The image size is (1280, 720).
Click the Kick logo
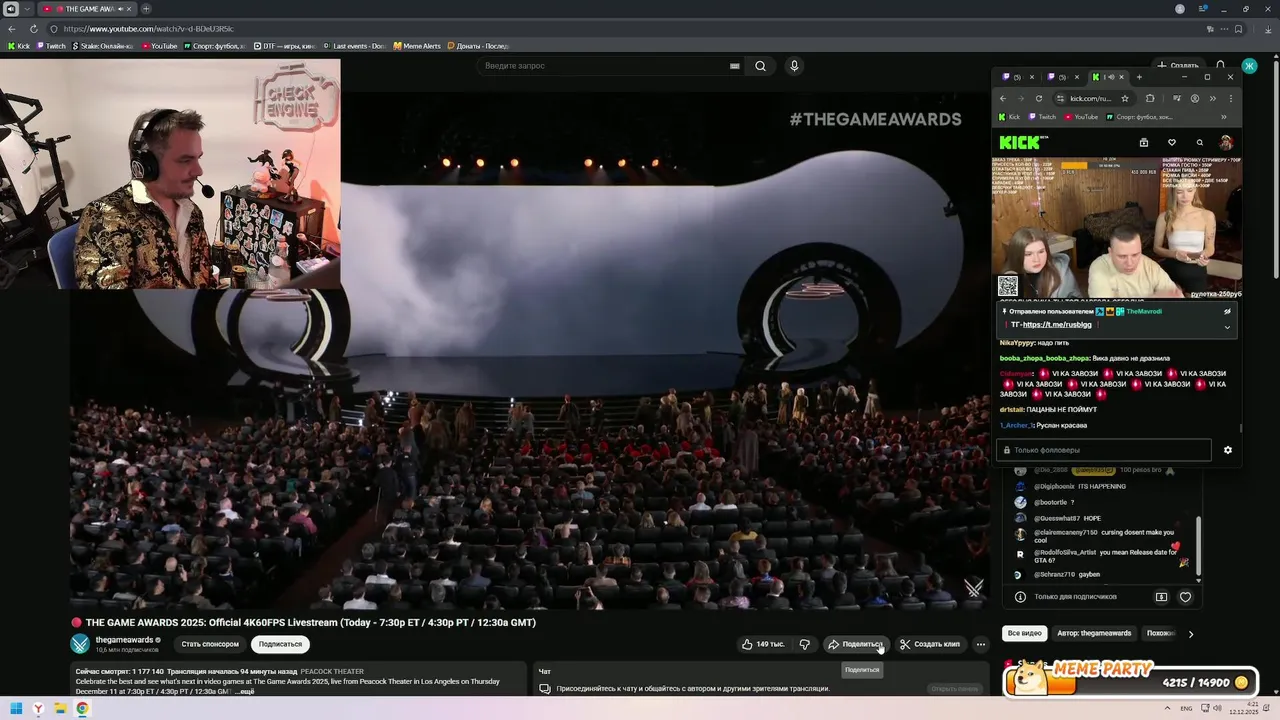click(x=1019, y=143)
